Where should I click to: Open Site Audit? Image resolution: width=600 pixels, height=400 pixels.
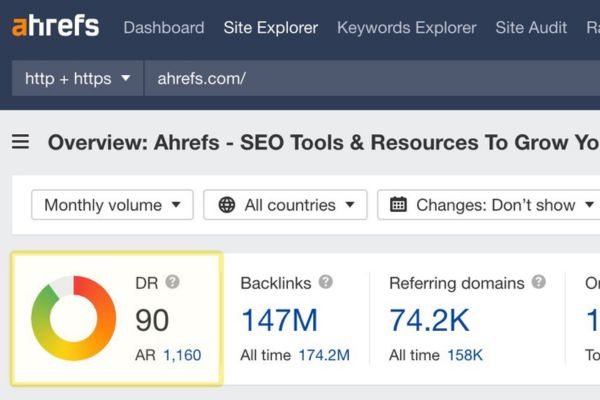(x=531, y=28)
